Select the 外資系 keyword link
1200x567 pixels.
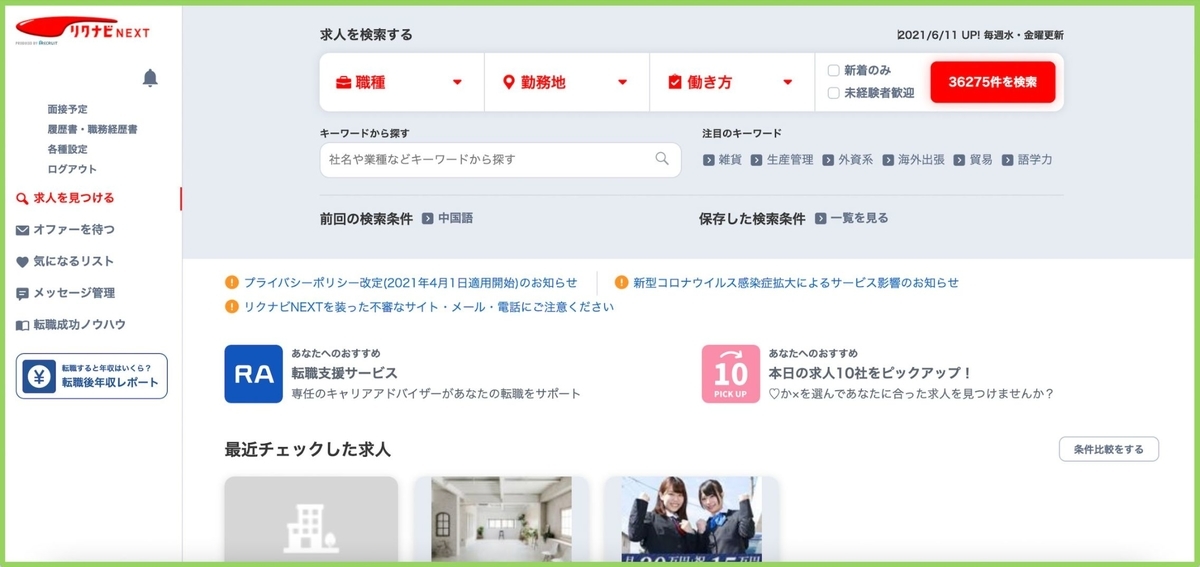[x=855, y=160]
